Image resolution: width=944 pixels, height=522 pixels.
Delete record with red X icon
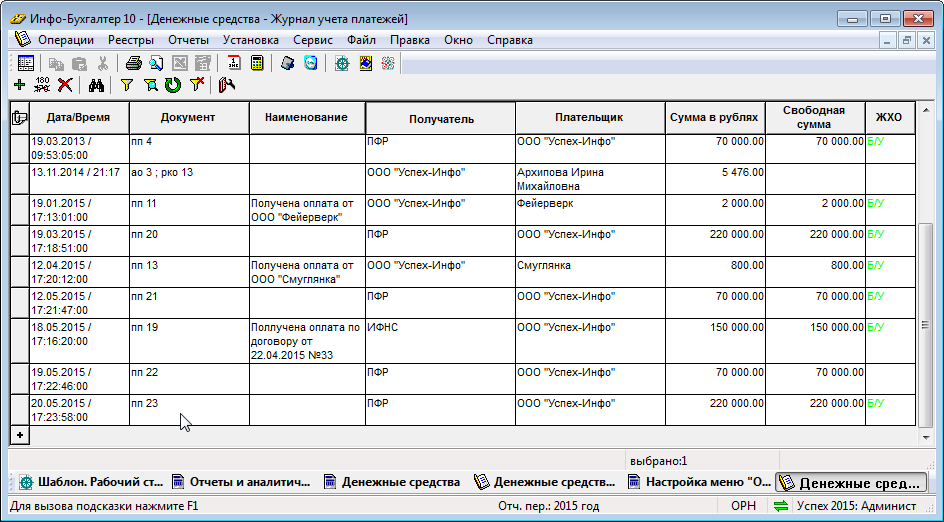(65, 85)
